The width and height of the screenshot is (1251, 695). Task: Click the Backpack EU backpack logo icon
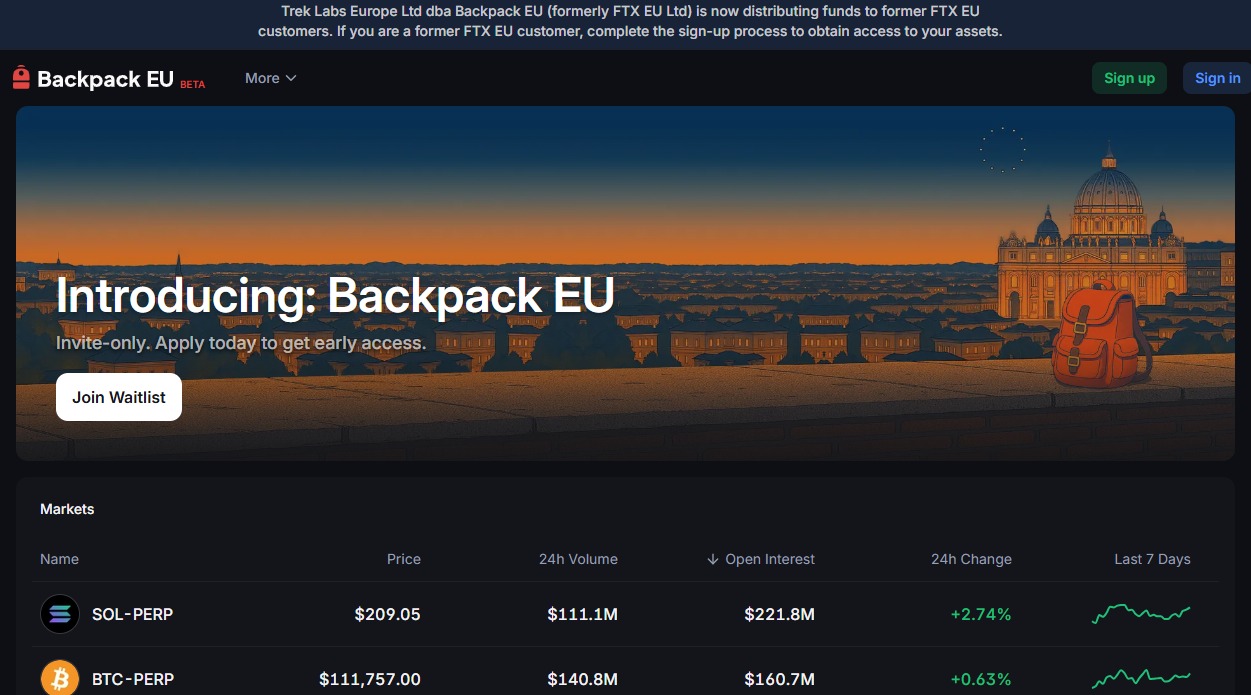(20, 77)
